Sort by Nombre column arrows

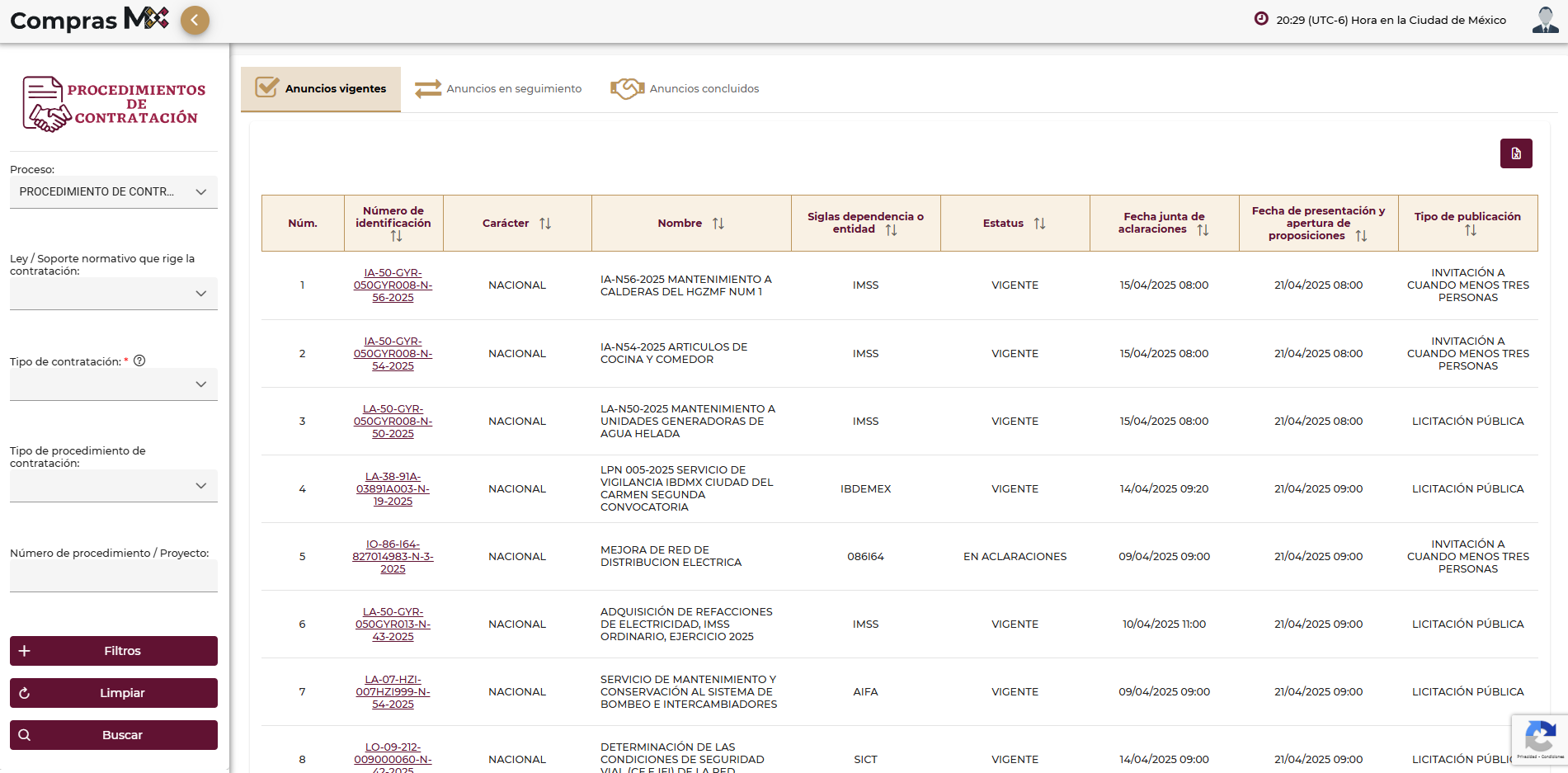pyautogui.click(x=718, y=224)
